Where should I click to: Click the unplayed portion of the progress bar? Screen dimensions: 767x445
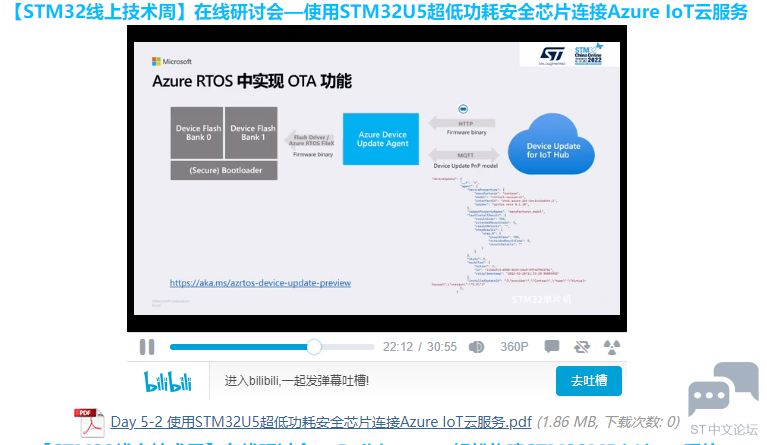(348, 347)
